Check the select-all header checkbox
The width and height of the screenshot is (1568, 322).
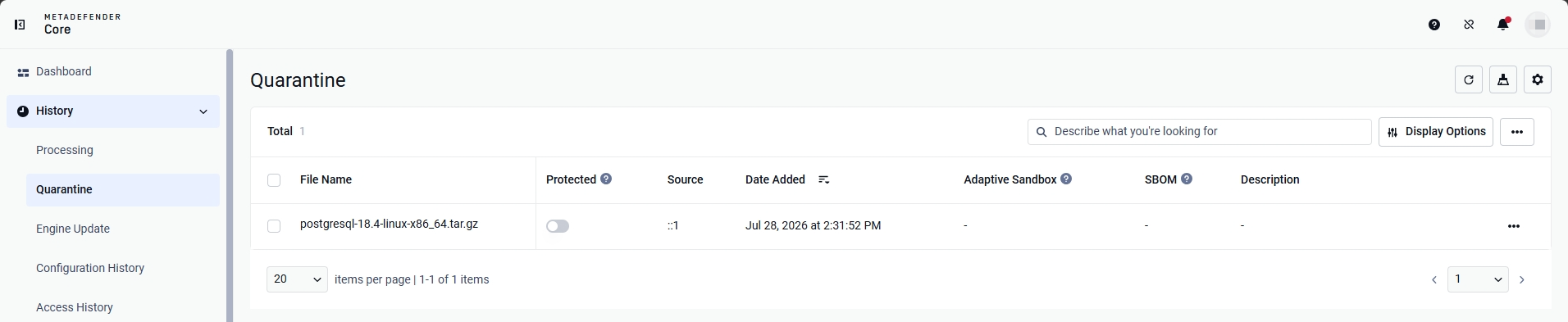pyautogui.click(x=274, y=180)
